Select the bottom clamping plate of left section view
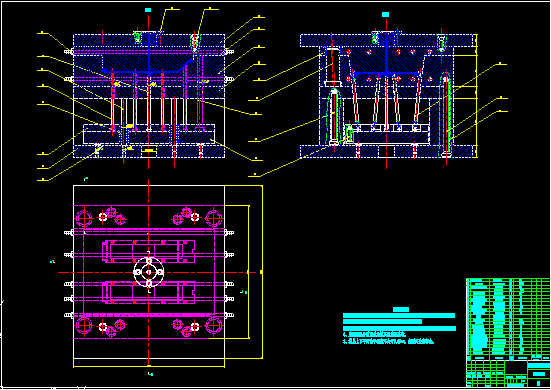 (149, 151)
